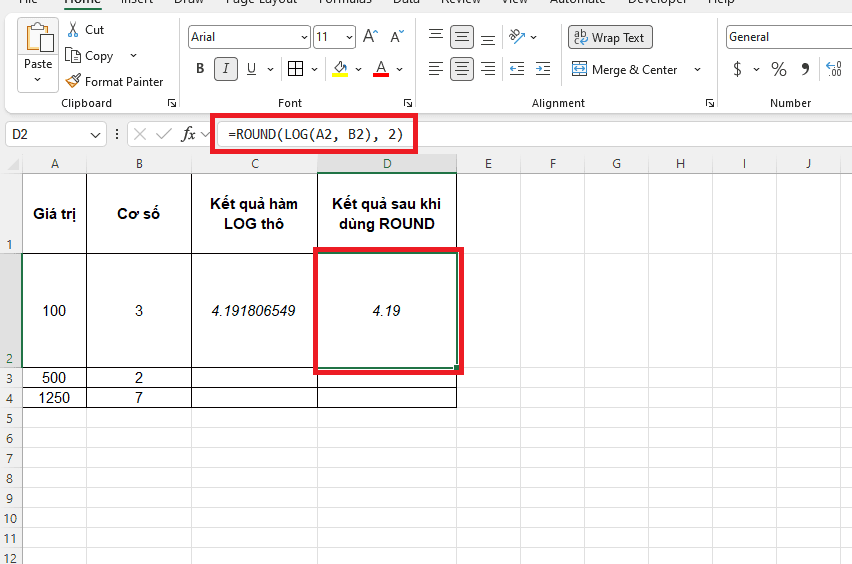The image size is (852, 564).
Task: Click the Insert Function fx icon
Action: coord(189,134)
